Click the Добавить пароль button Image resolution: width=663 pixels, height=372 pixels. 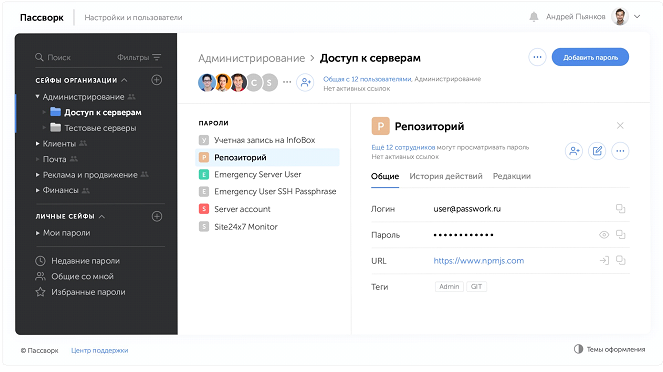pyautogui.click(x=590, y=57)
